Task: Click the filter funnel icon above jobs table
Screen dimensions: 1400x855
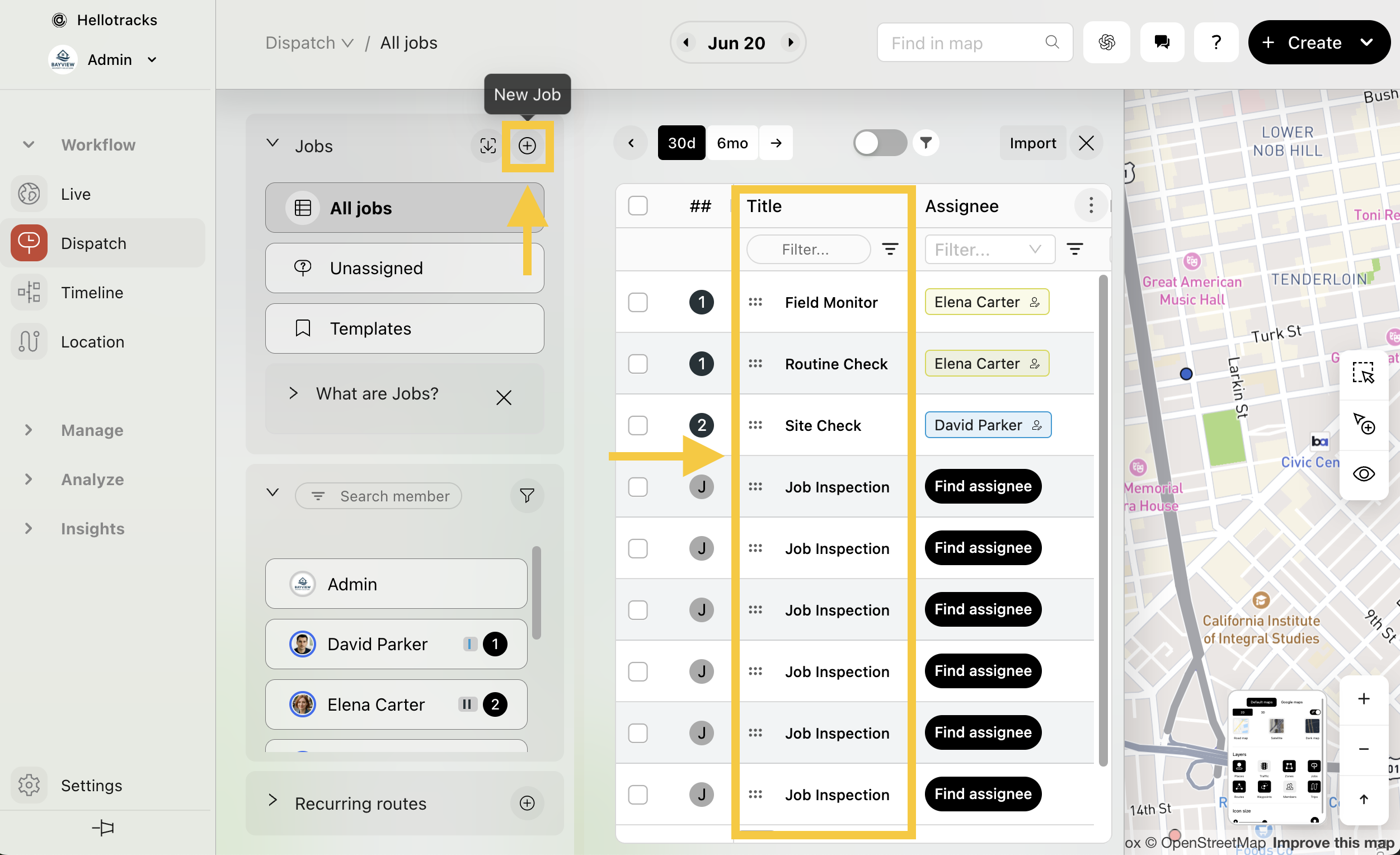Action: click(925, 143)
